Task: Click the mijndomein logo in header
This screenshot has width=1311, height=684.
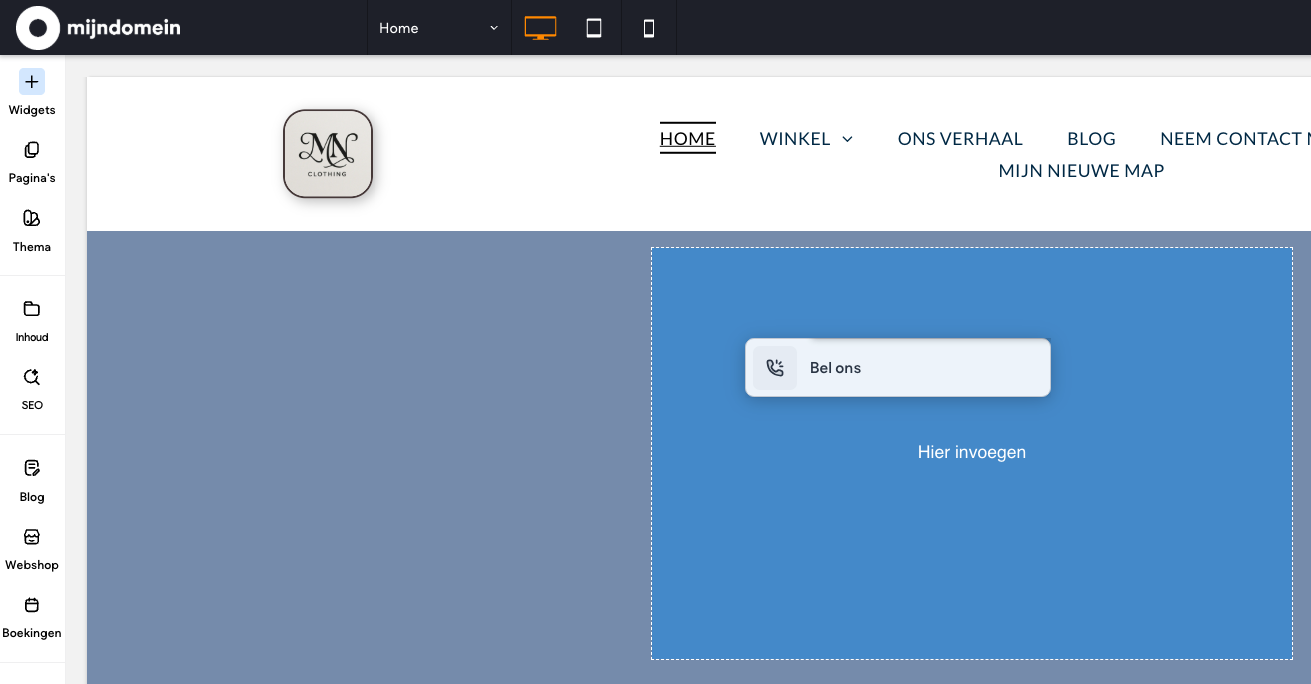Action: pos(99,28)
